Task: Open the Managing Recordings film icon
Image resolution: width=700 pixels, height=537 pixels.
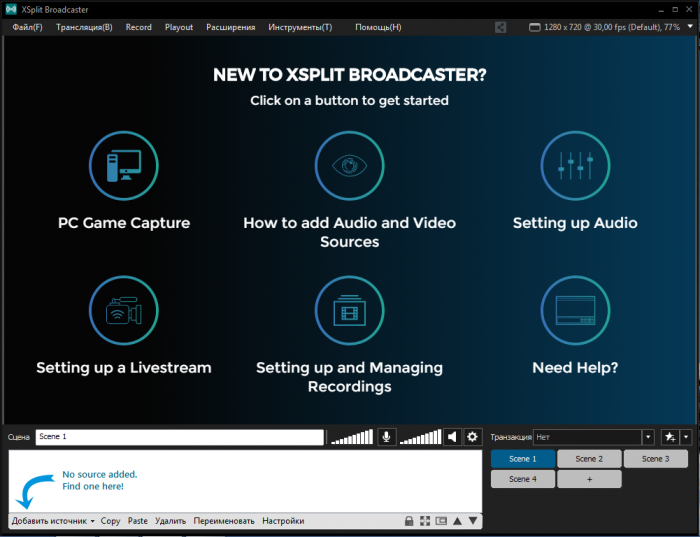Action: (x=350, y=311)
